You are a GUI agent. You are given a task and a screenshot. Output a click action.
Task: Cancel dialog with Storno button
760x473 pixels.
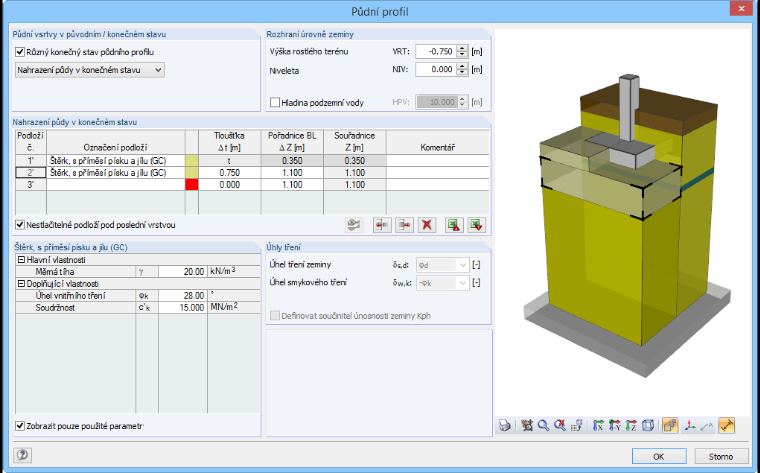(721, 456)
